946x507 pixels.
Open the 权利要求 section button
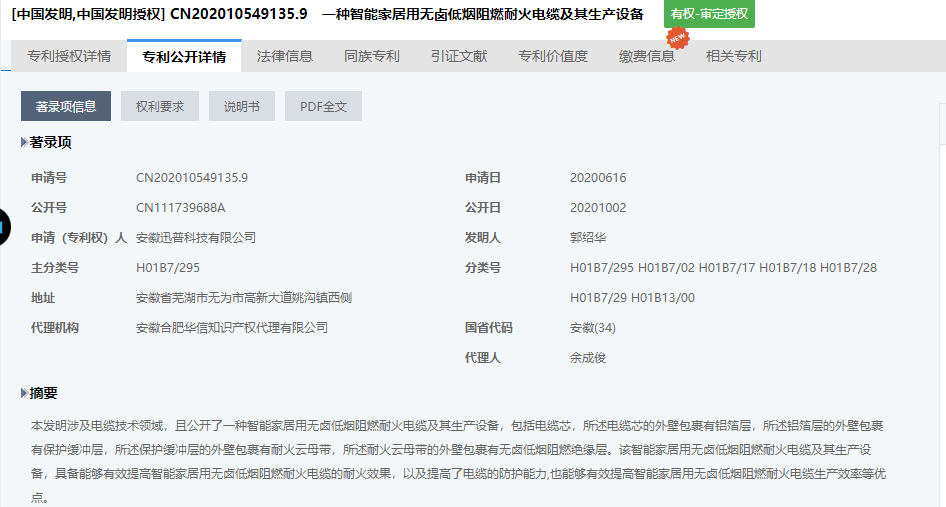click(160, 106)
